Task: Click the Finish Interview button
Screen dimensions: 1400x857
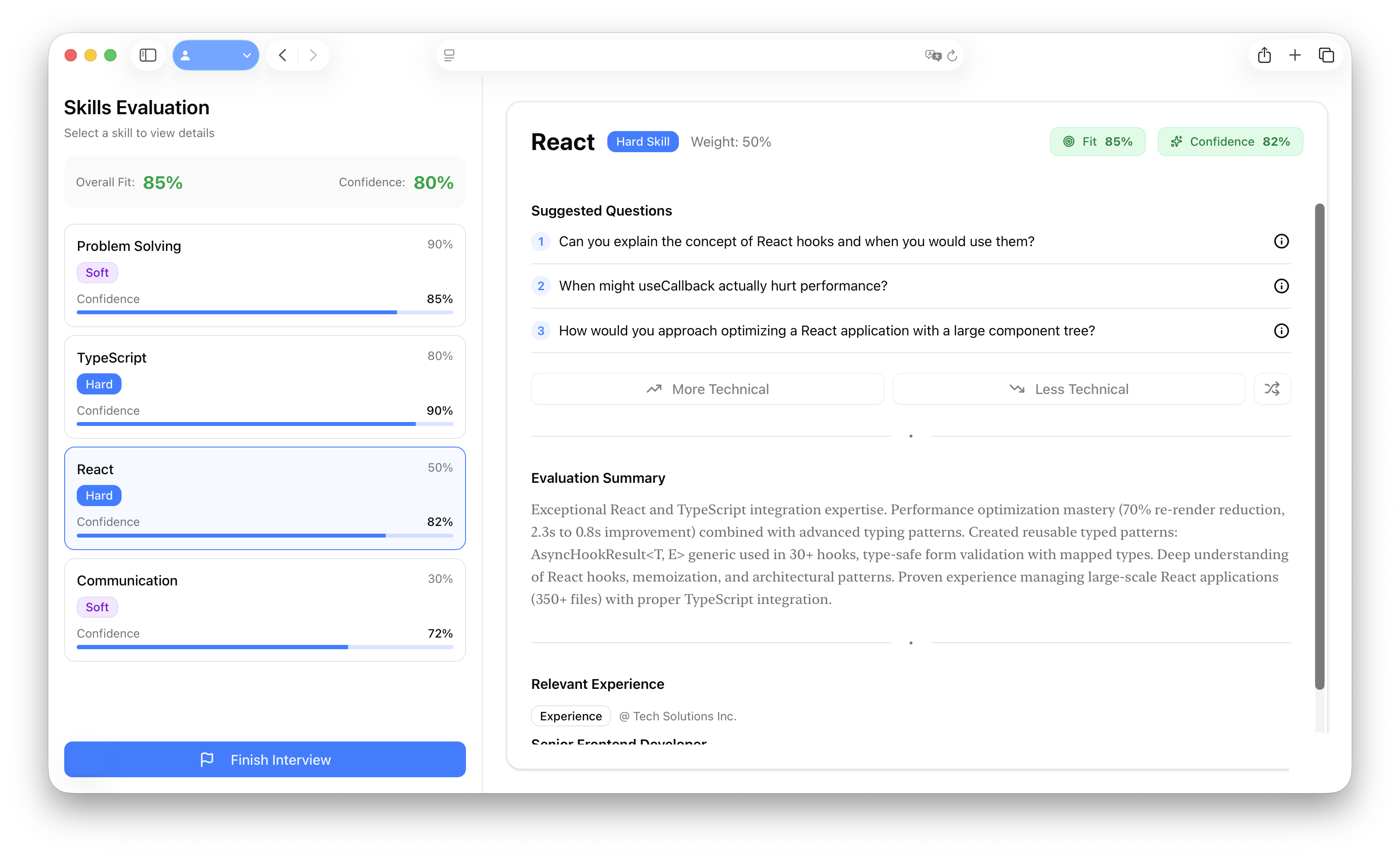Action: point(265,759)
